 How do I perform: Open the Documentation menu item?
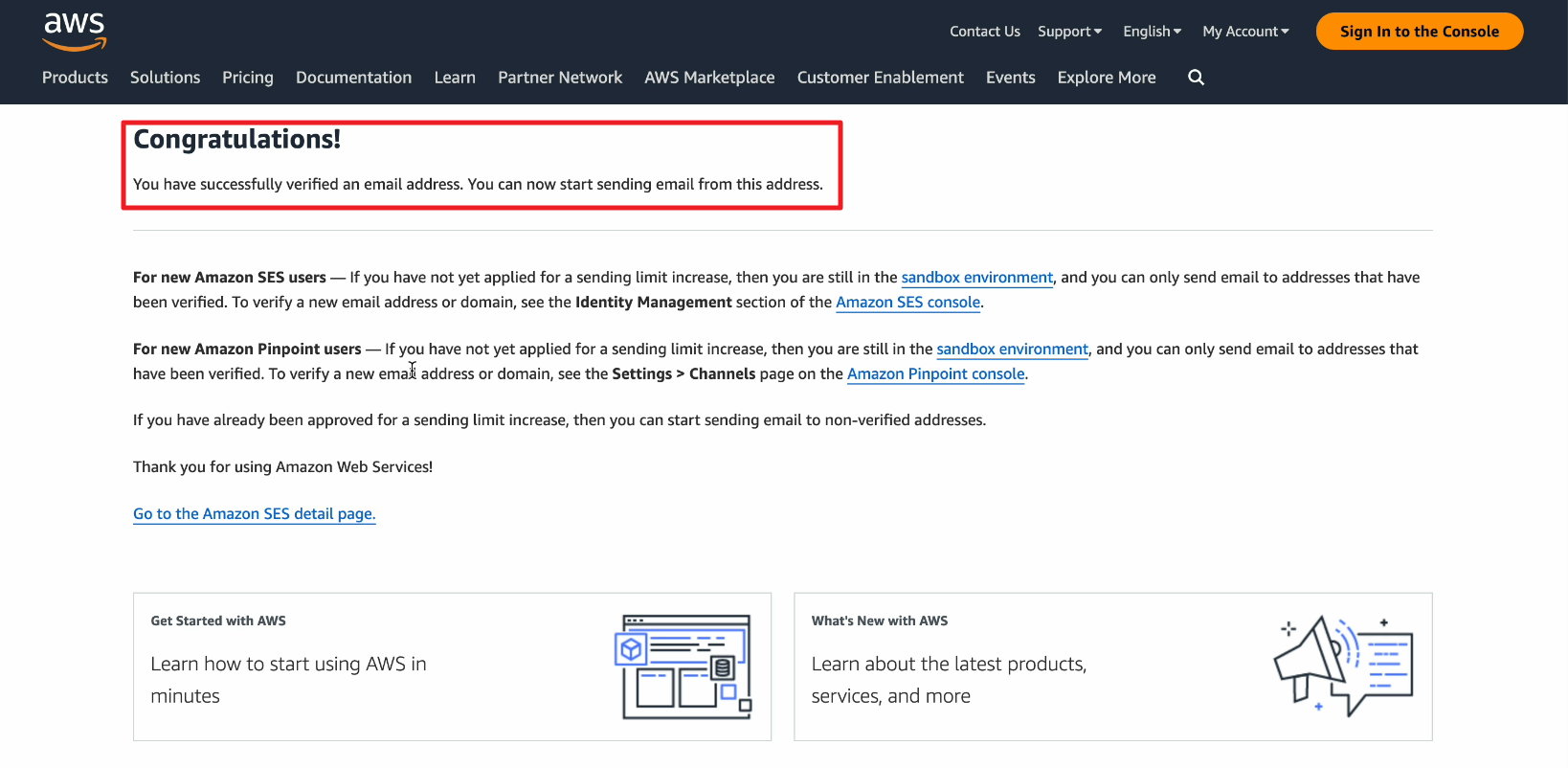click(353, 78)
